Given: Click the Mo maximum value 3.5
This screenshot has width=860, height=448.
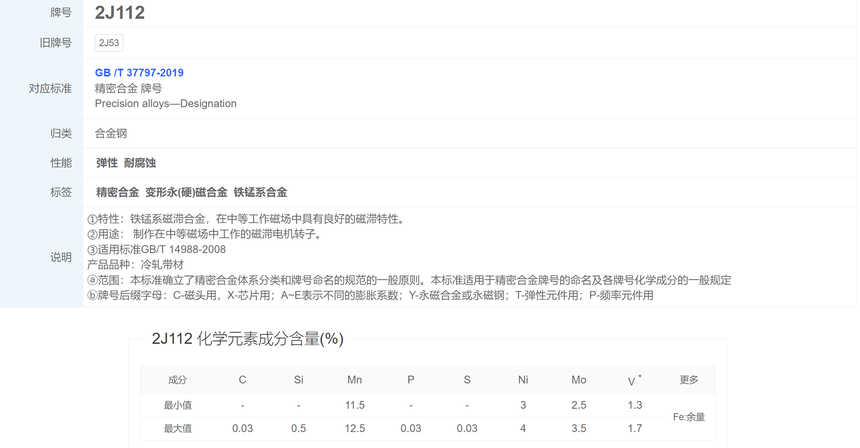Looking at the screenshot, I should click(579, 428).
